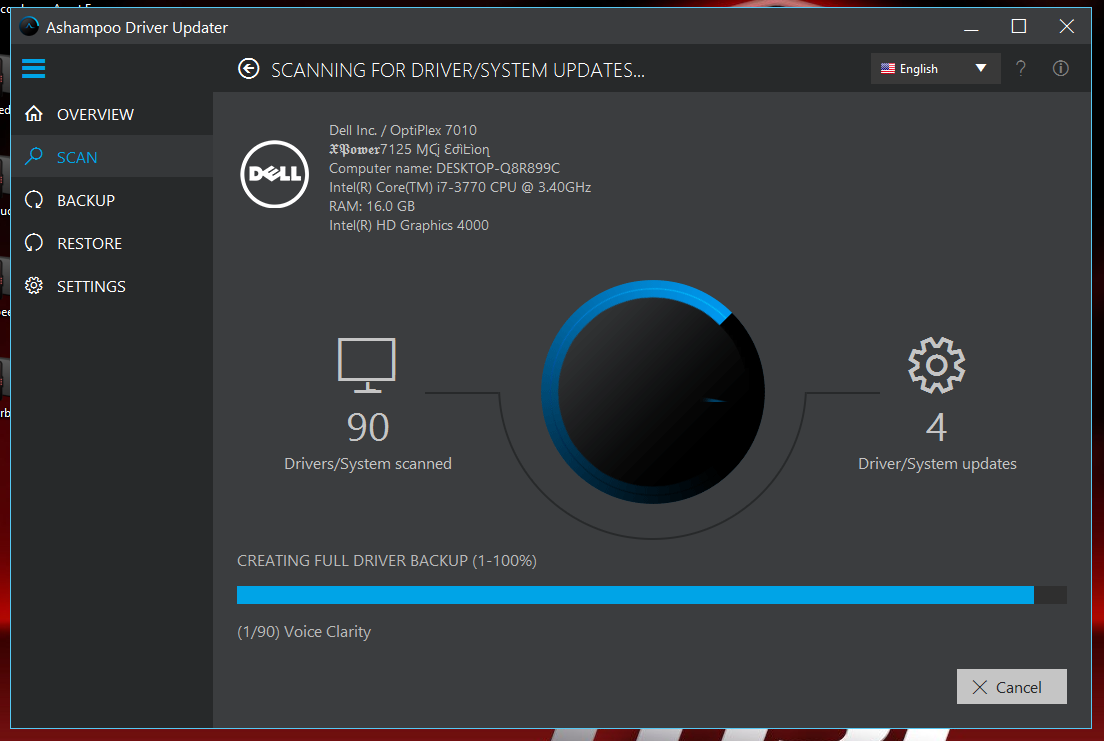The width and height of the screenshot is (1104, 741).
Task: Open help with the question mark icon
Action: pos(1020,68)
